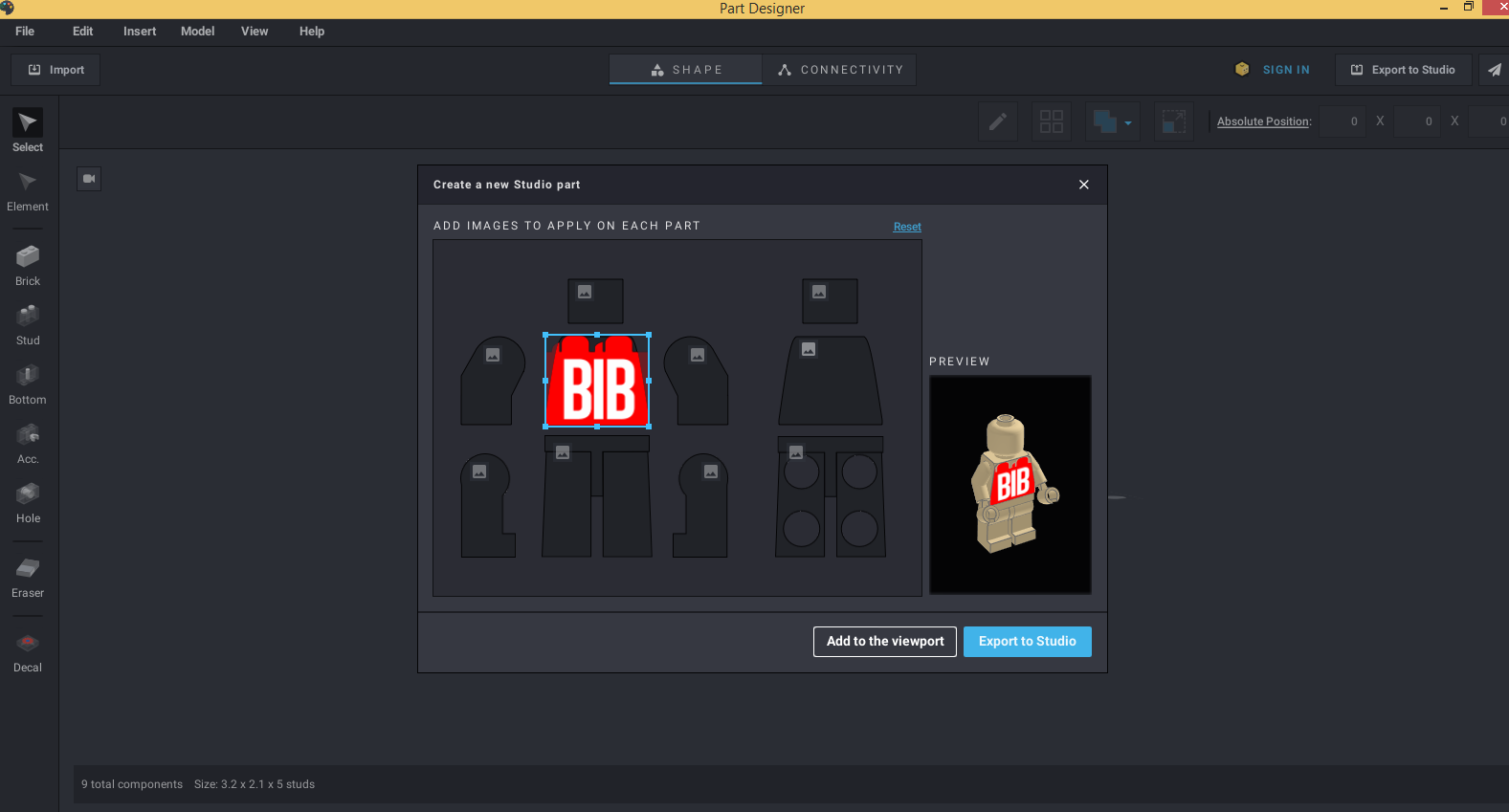Add image to back legs slot

796,451
